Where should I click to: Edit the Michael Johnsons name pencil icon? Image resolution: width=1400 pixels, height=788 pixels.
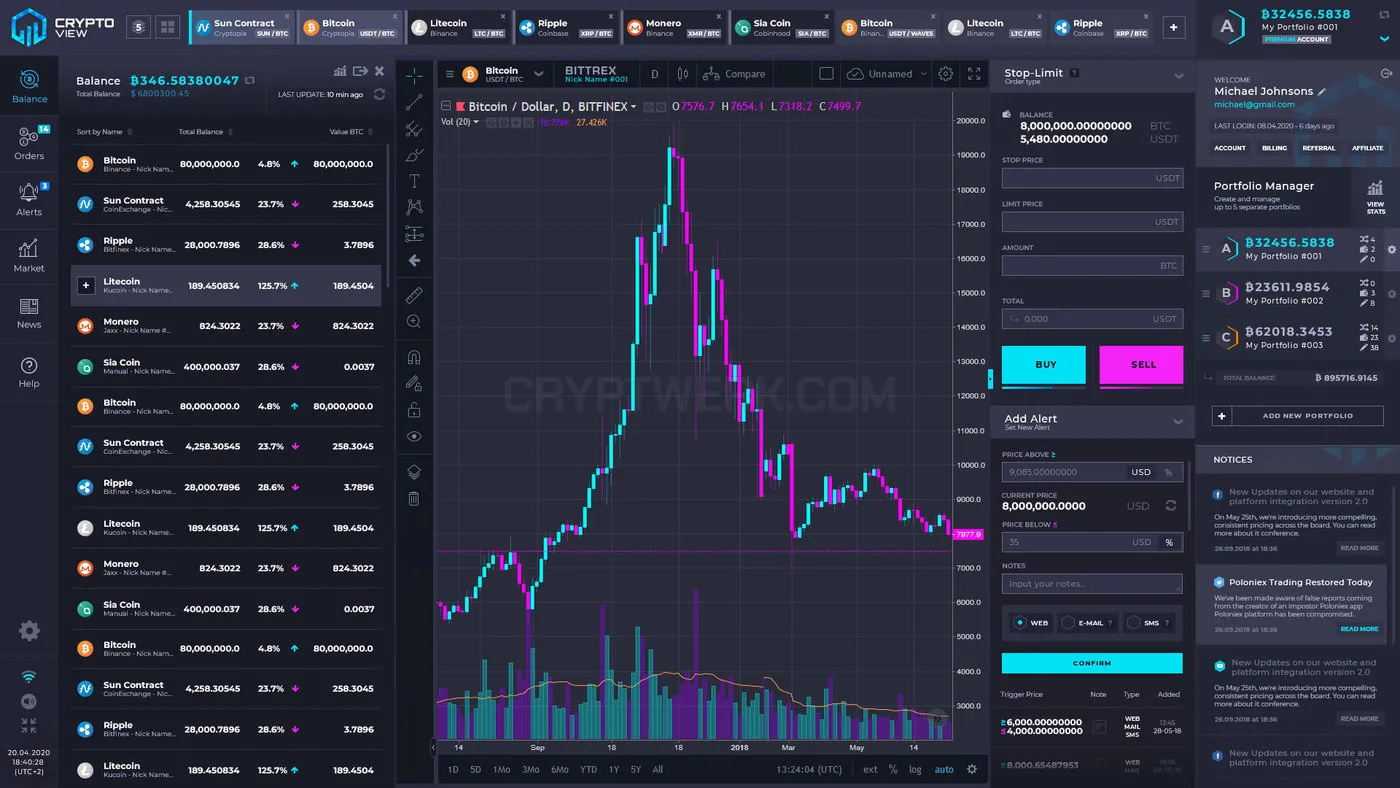1322,91
